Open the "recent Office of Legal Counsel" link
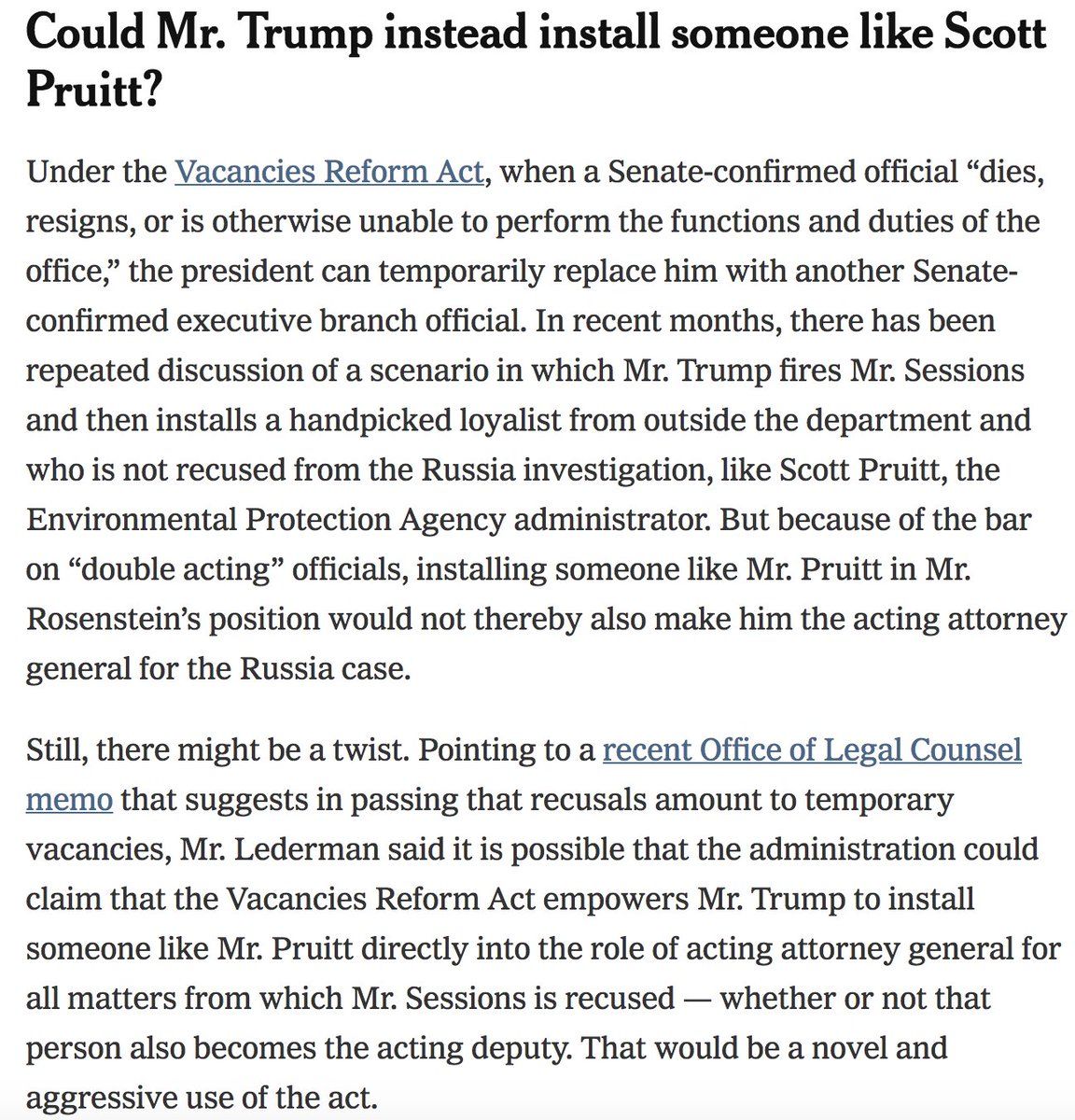Image resolution: width=1075 pixels, height=1120 pixels. pos(812,750)
